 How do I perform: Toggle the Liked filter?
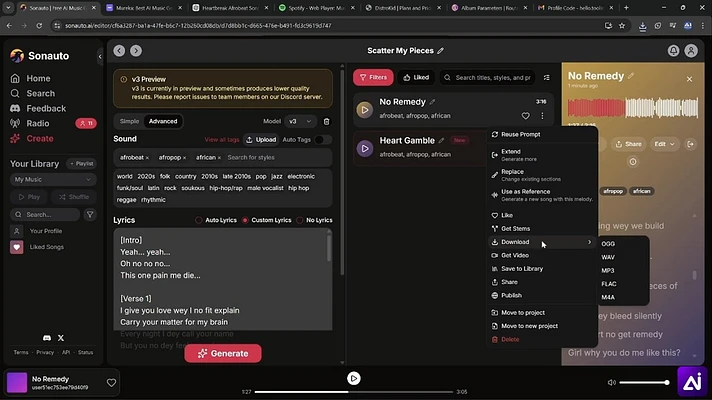pos(416,78)
